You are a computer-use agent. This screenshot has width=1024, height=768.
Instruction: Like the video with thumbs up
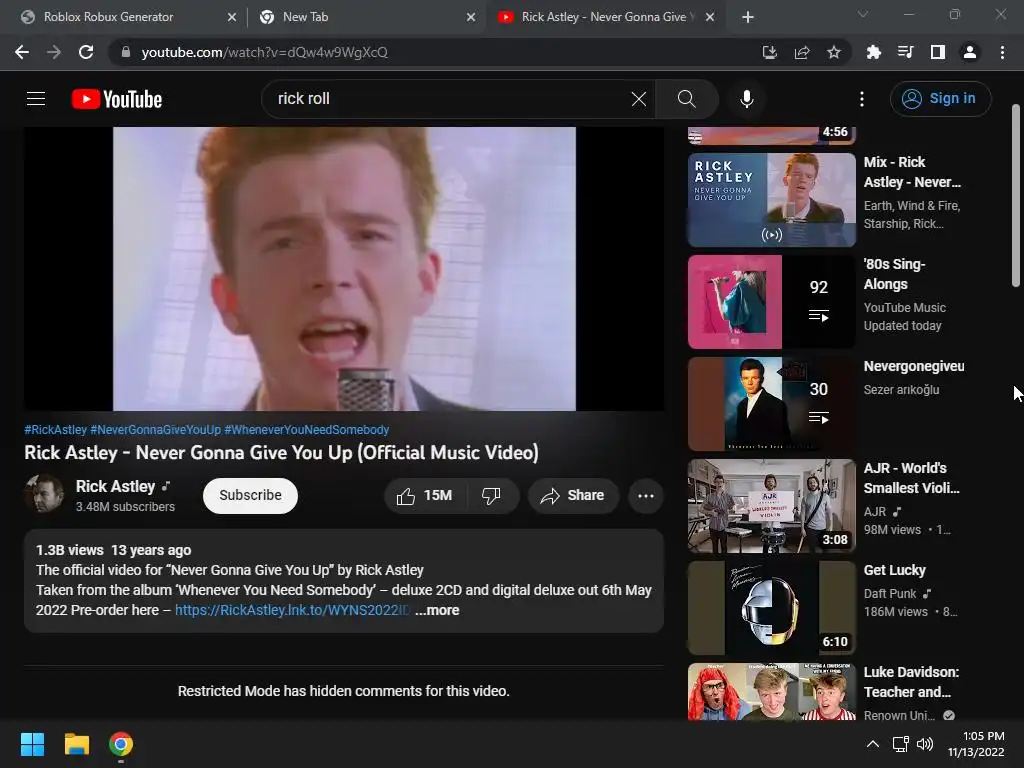point(424,496)
